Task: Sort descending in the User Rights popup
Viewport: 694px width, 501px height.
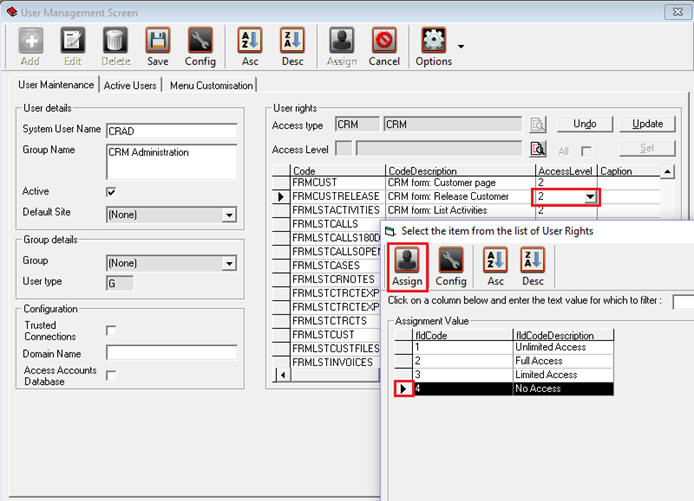Action: [x=532, y=260]
